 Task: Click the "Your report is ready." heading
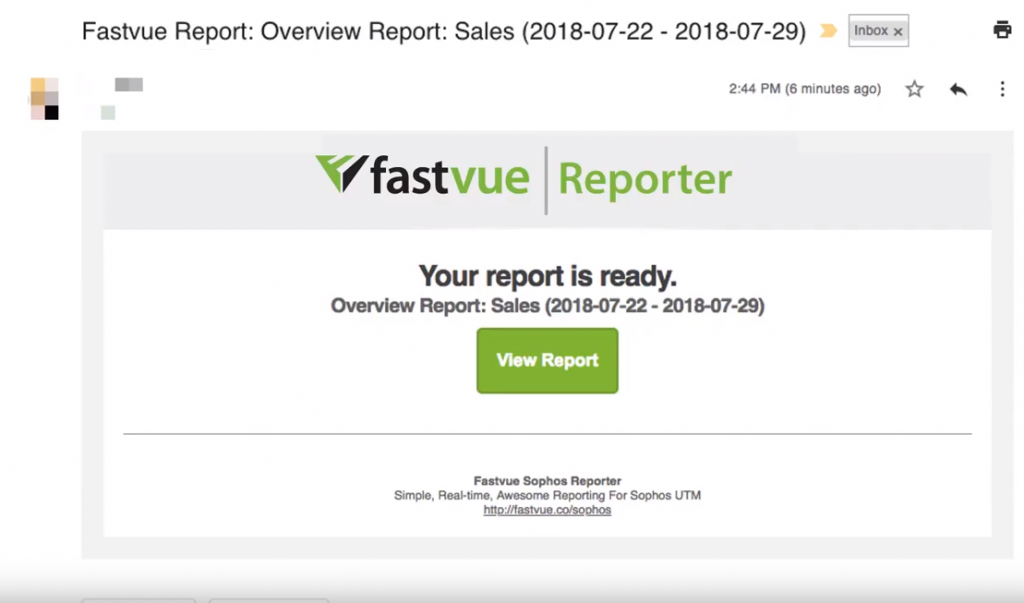click(x=547, y=275)
